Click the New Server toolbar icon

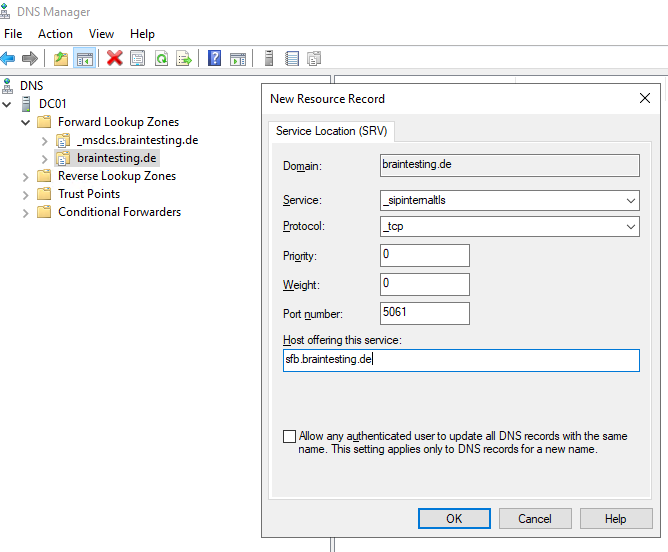tap(269, 59)
